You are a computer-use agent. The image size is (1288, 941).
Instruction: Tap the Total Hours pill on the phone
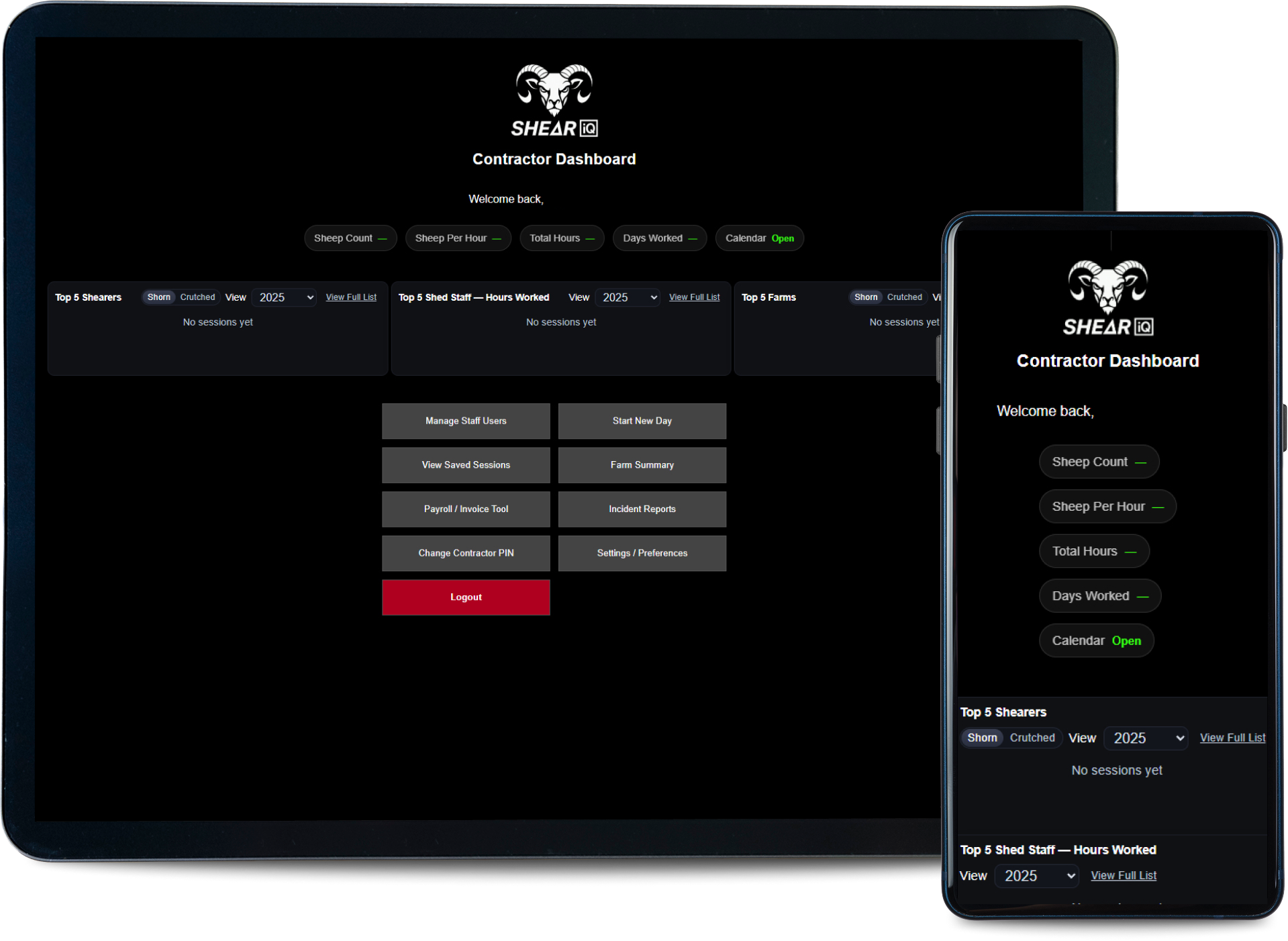(x=1094, y=551)
